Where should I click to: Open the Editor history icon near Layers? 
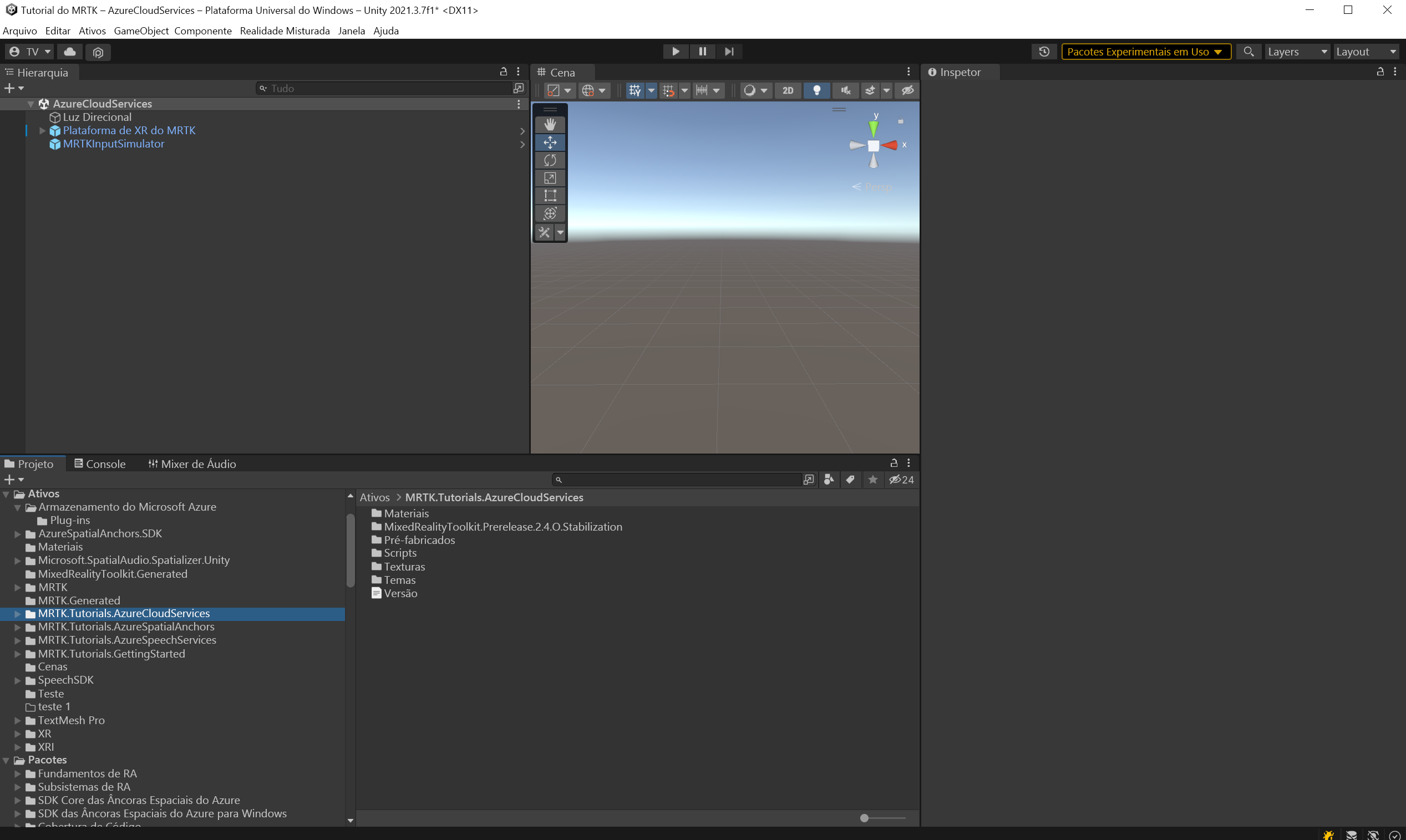pyautogui.click(x=1045, y=52)
